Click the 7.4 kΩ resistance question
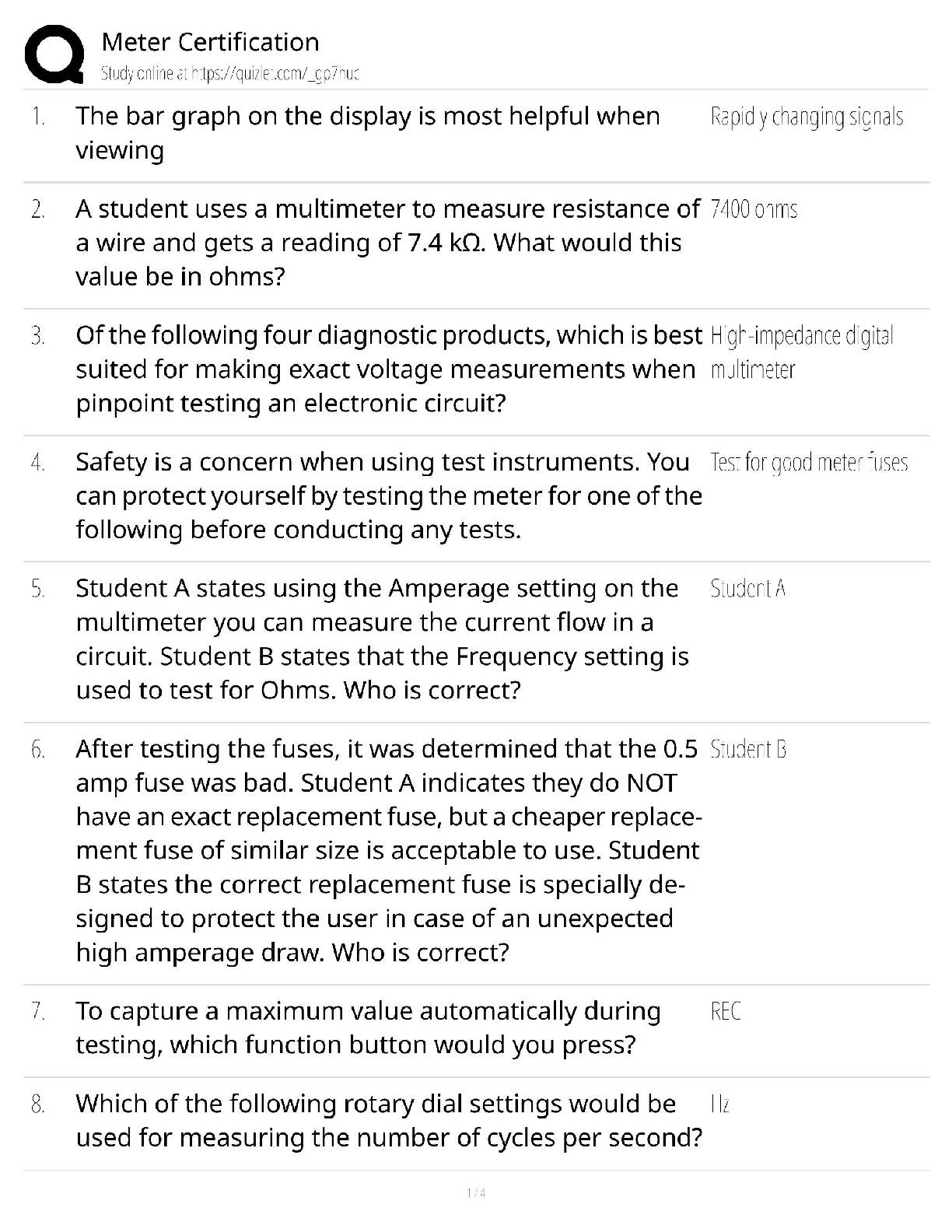Viewport: 952px width, 1232px height. pos(387,243)
